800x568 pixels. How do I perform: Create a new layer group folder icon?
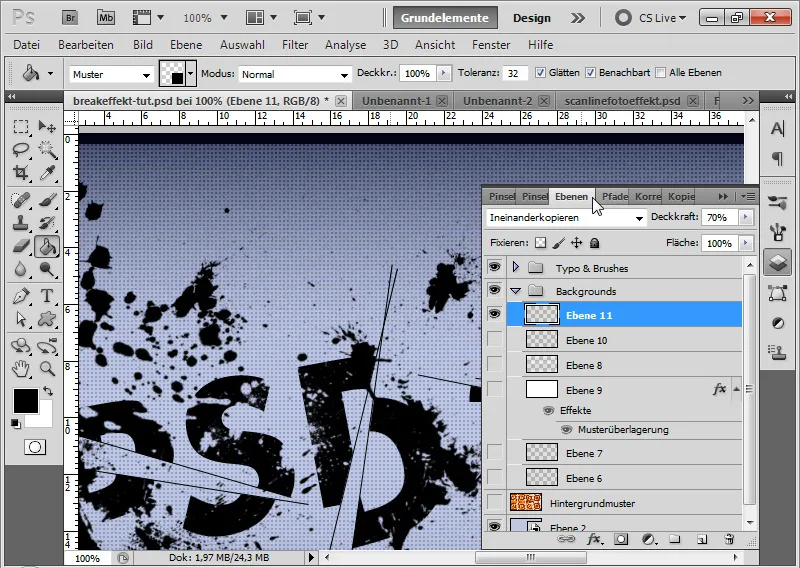[x=674, y=539]
